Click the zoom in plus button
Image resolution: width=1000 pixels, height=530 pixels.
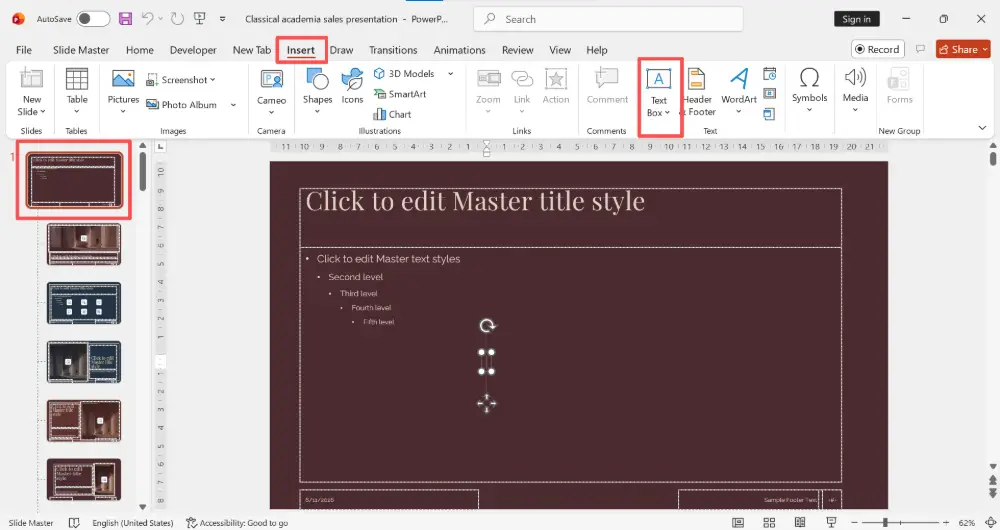(x=946, y=522)
